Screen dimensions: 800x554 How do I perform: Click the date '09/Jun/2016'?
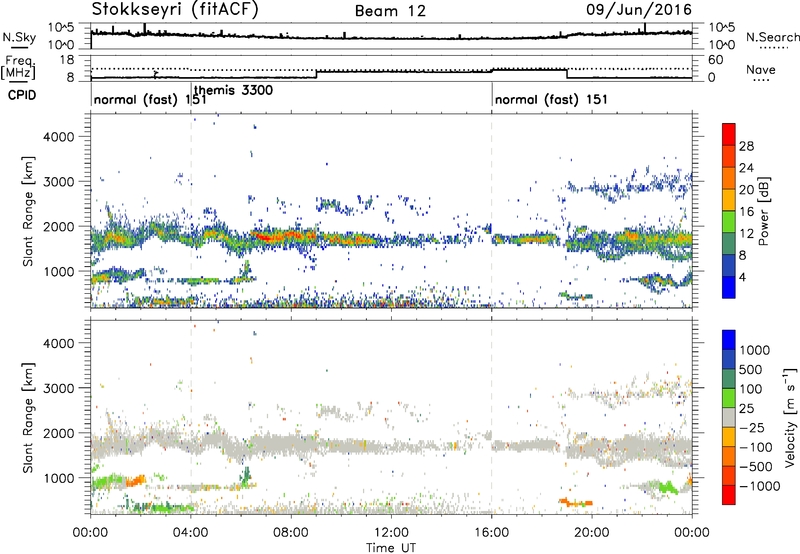pos(639,9)
